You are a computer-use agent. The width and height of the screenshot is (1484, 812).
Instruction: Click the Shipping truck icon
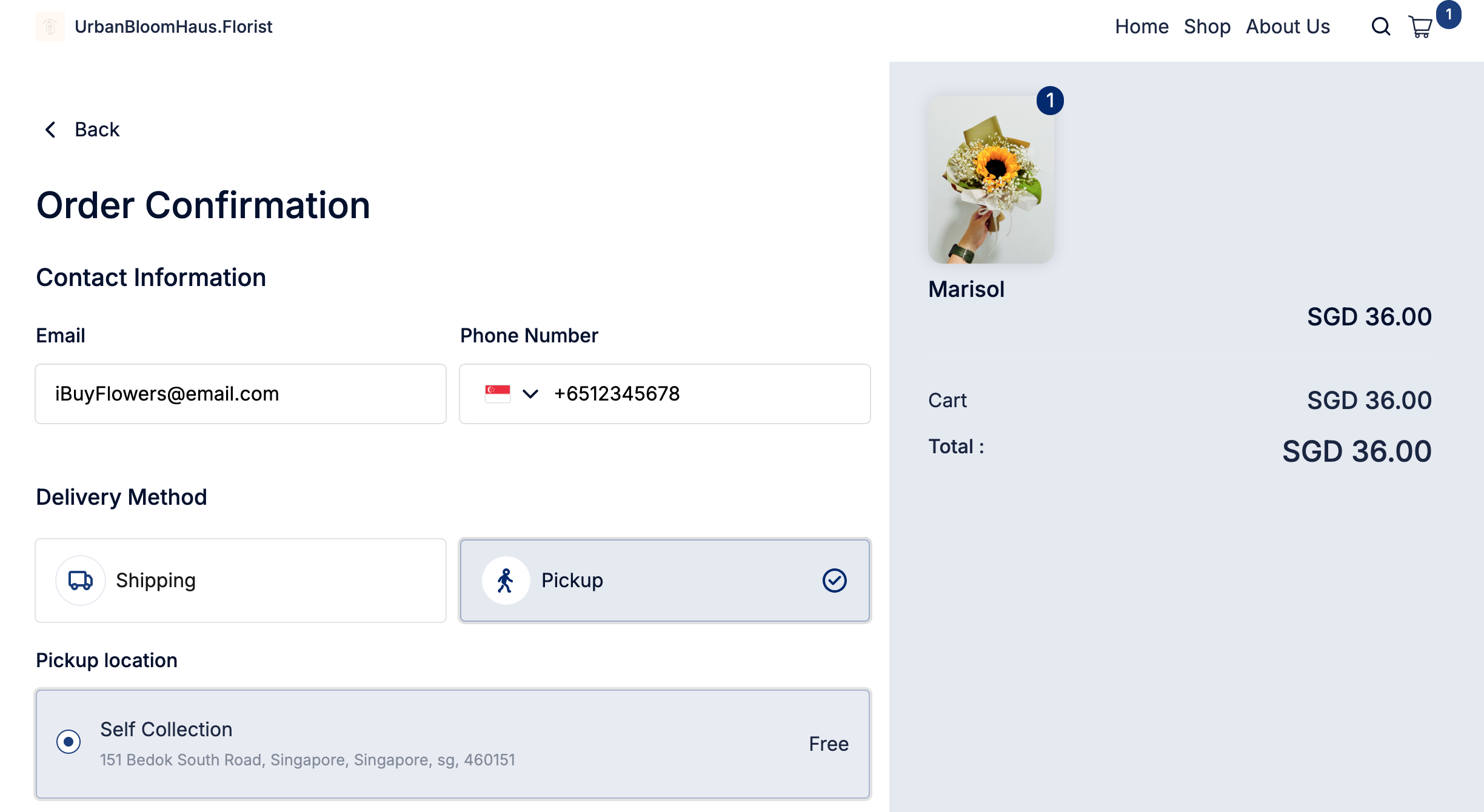pos(81,580)
